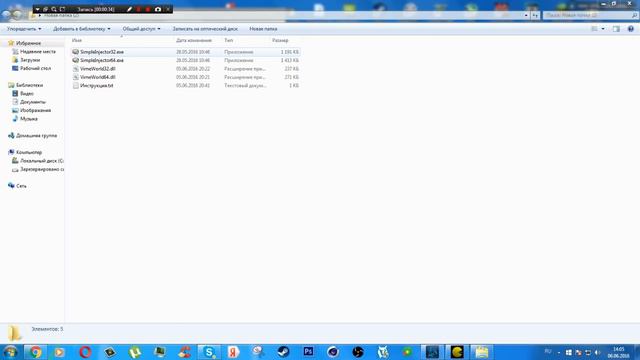Click the RU language indicator
The image size is (640, 360).
[x=548, y=351]
